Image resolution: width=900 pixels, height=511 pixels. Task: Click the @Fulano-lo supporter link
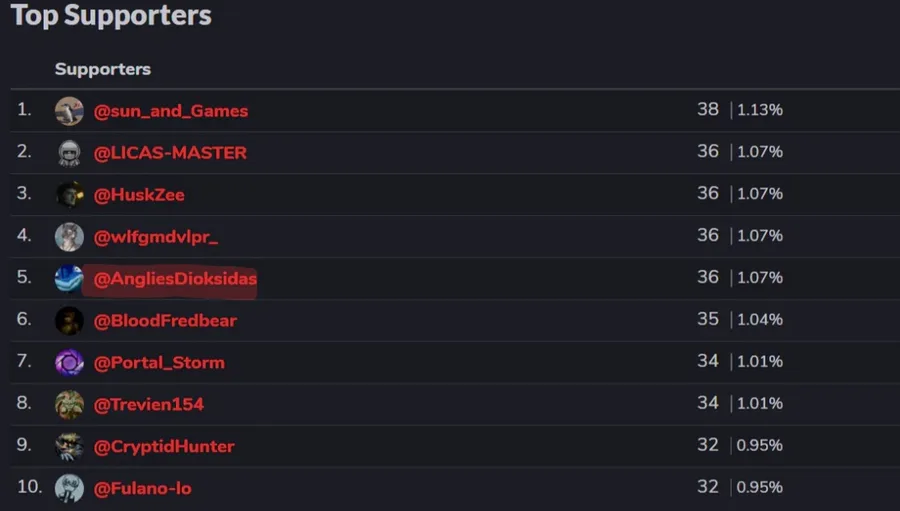pyautogui.click(x=142, y=488)
